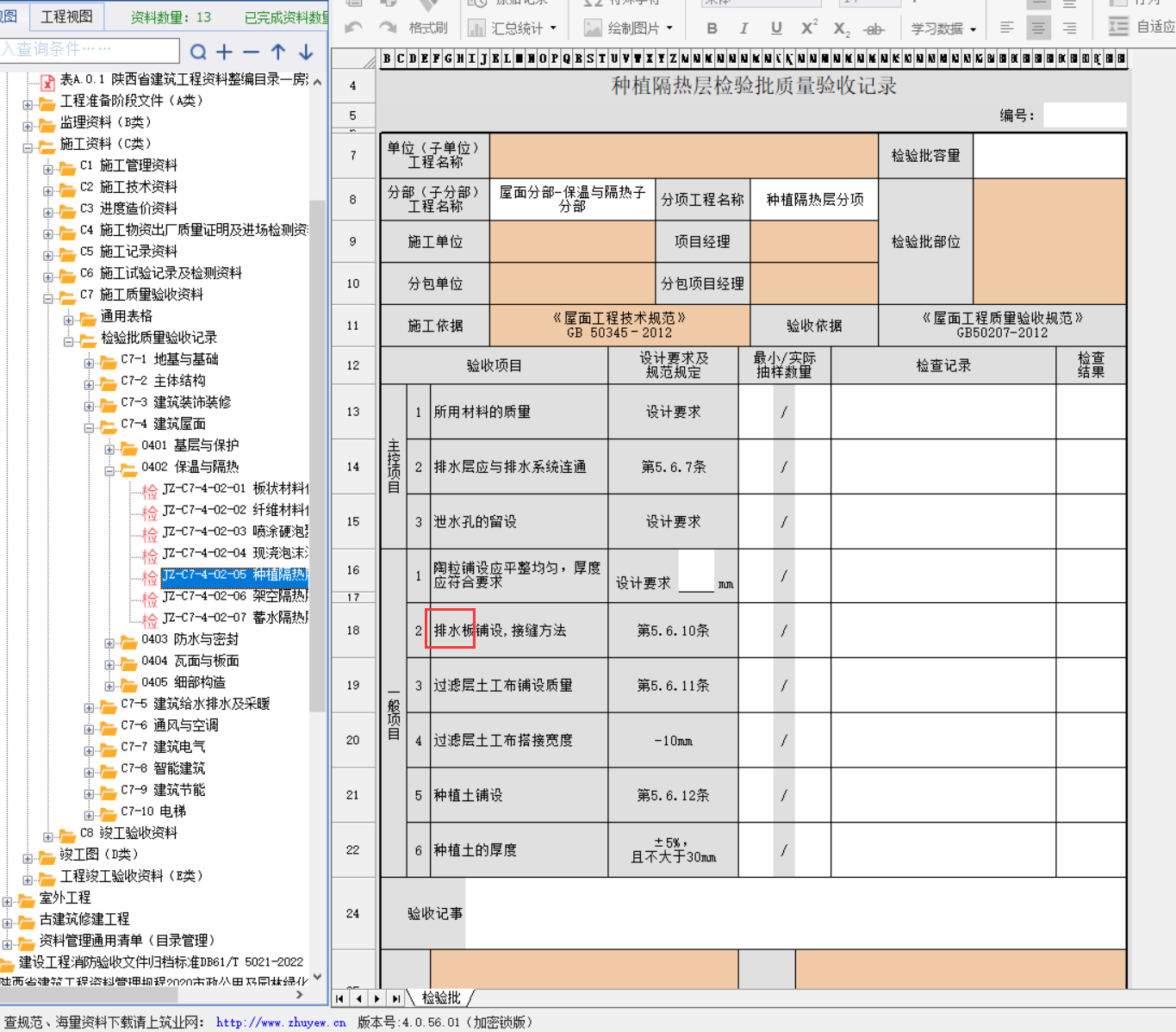
Task: Collapse 施工资料 (C类) node
Action: (28, 147)
